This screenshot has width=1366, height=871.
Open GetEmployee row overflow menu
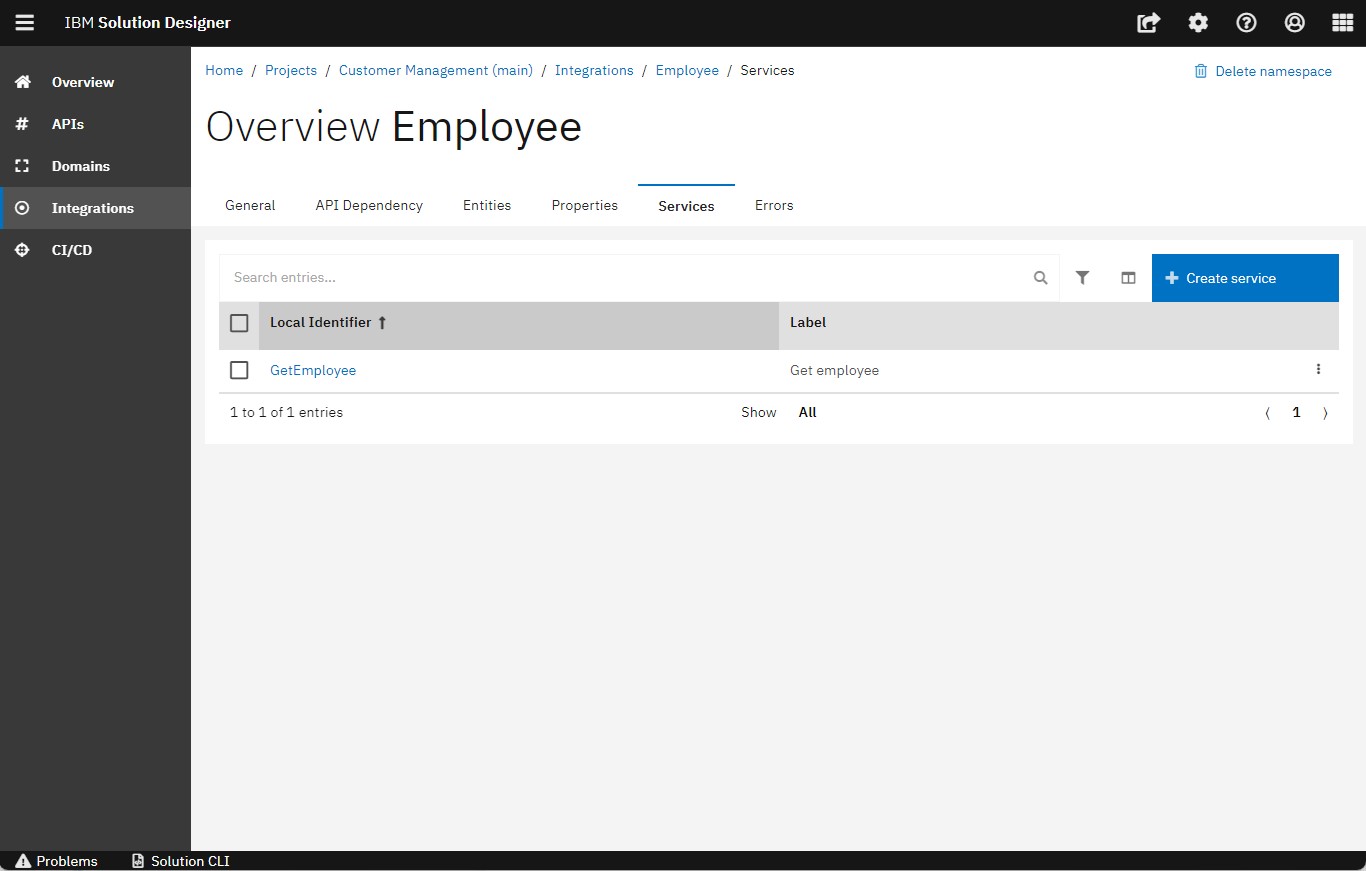pyautogui.click(x=1318, y=370)
